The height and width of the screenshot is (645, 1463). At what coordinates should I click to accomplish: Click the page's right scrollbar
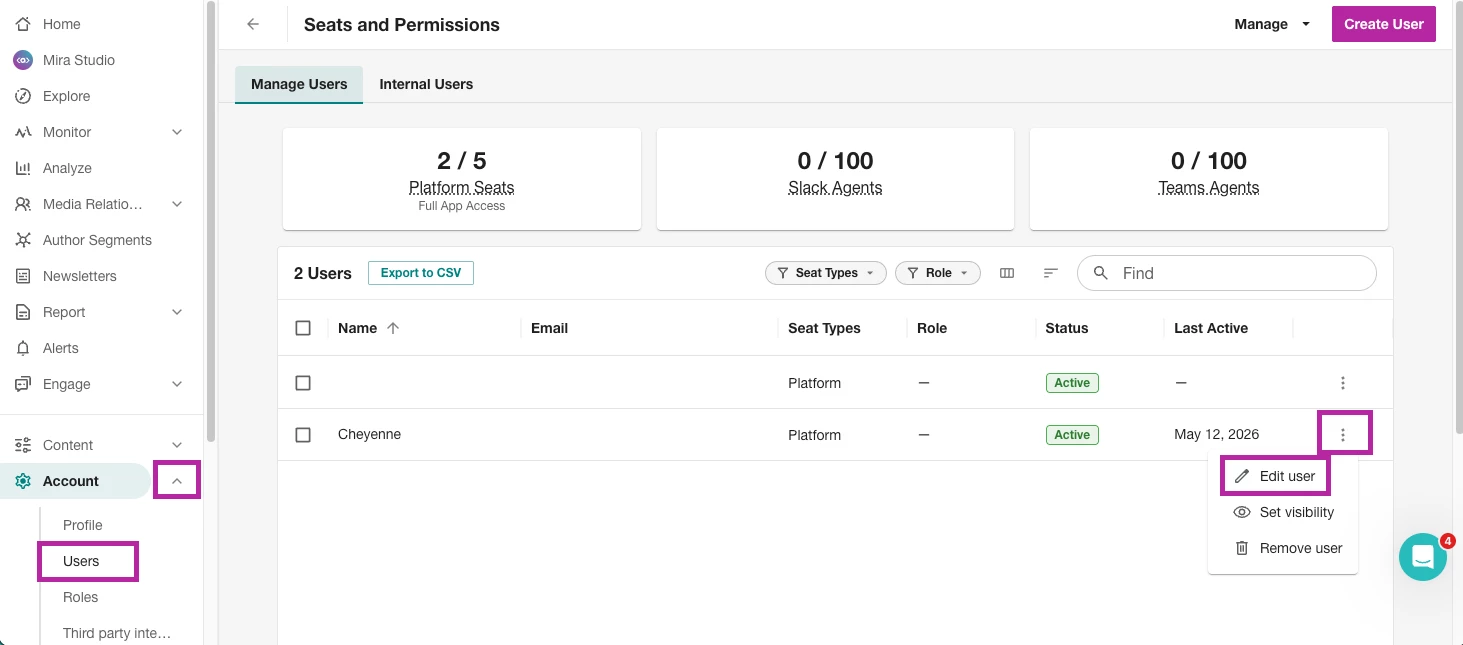click(1458, 220)
